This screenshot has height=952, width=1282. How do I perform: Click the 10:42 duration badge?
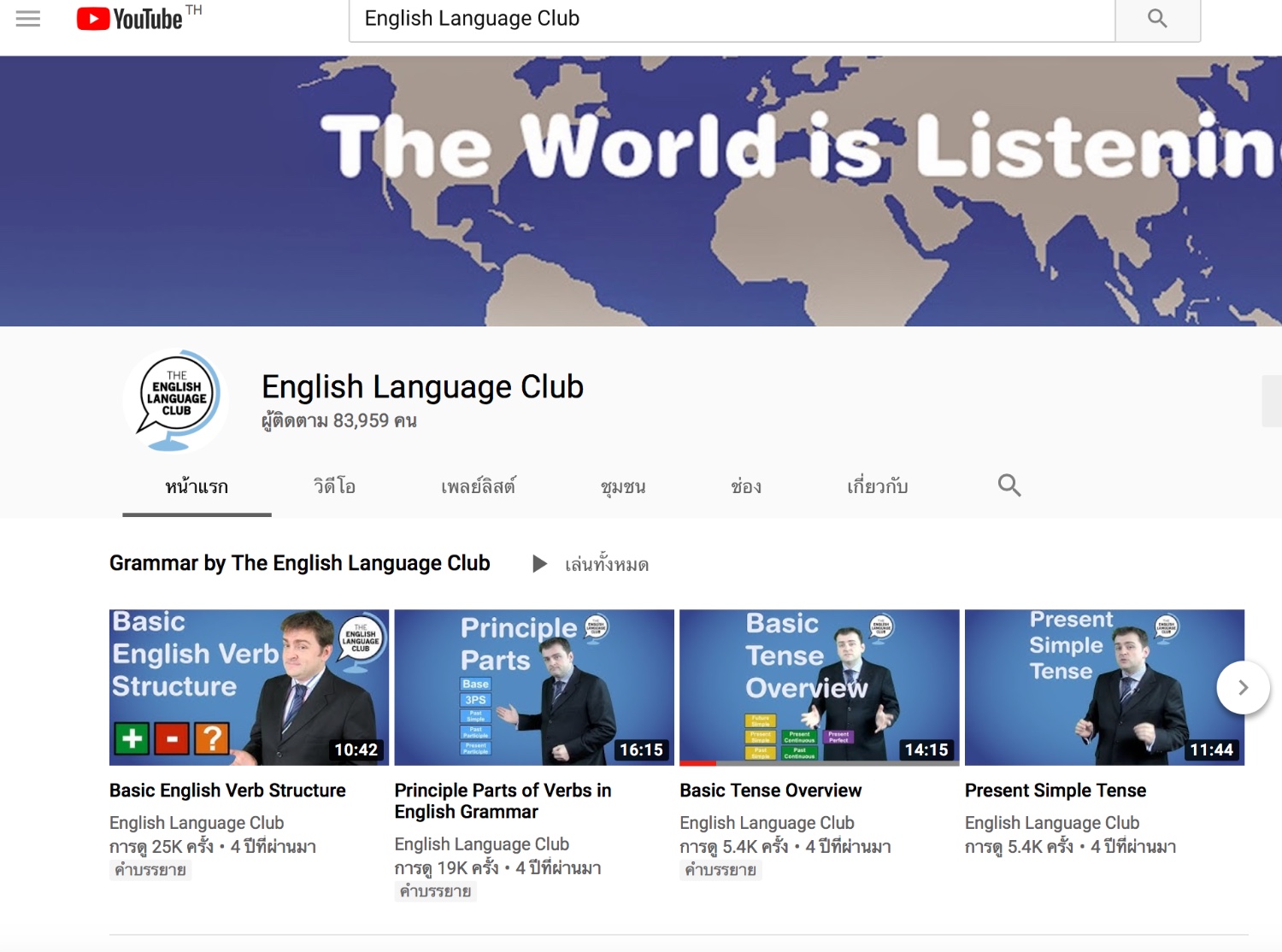click(x=356, y=749)
